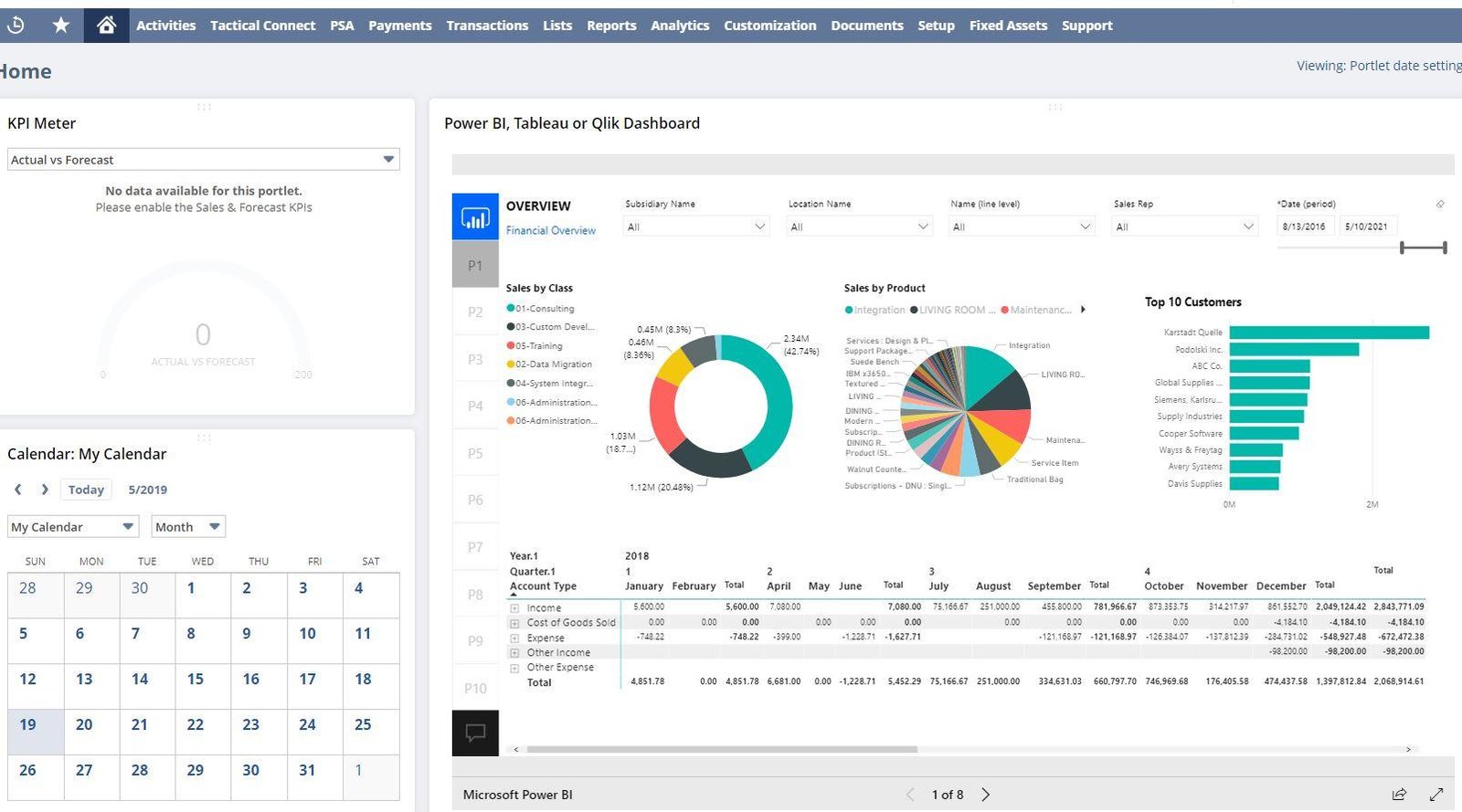
Task: Go to the Home house icon
Action: [106, 26]
